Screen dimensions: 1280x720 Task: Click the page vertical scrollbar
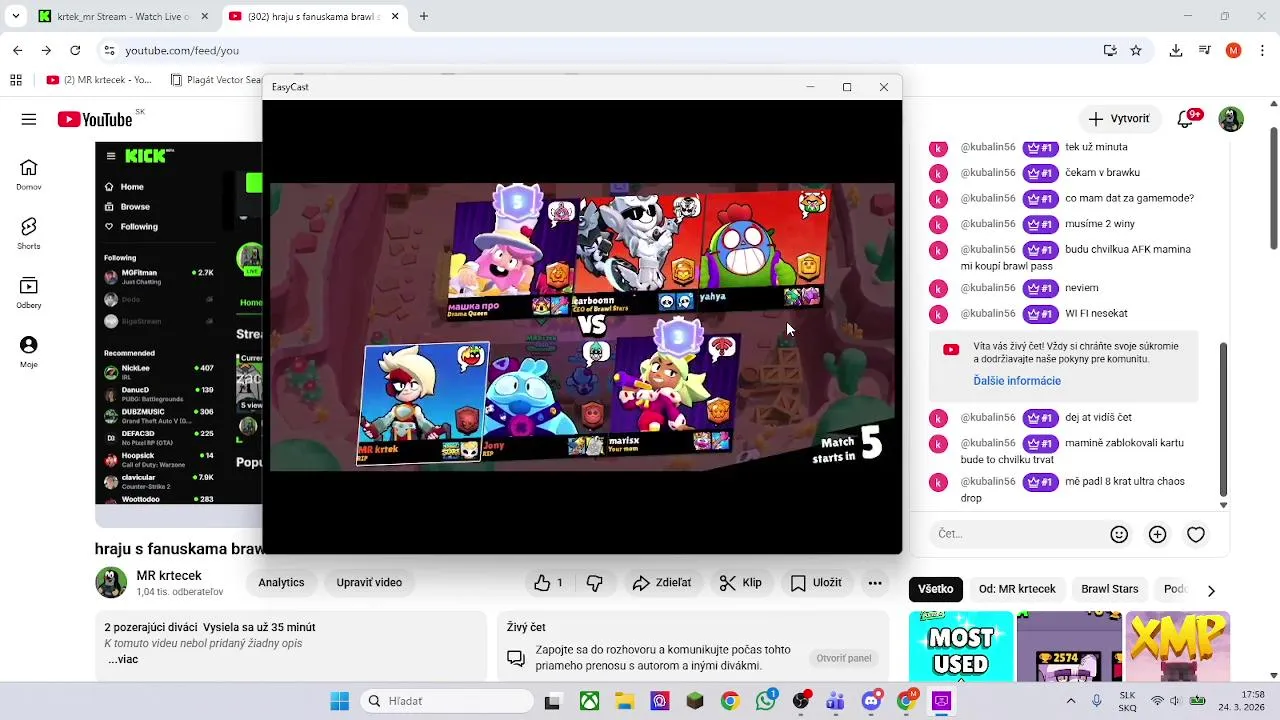coord(1273,188)
